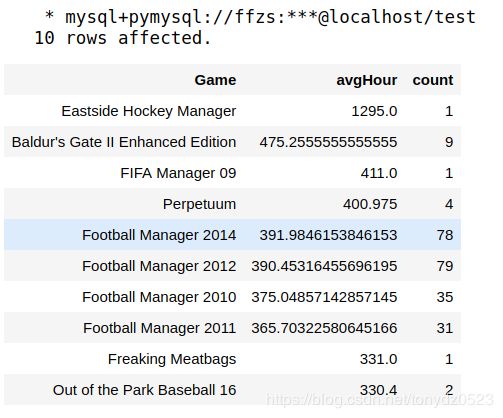Click the 330.4 avgHour value

pyautogui.click(x=379, y=390)
